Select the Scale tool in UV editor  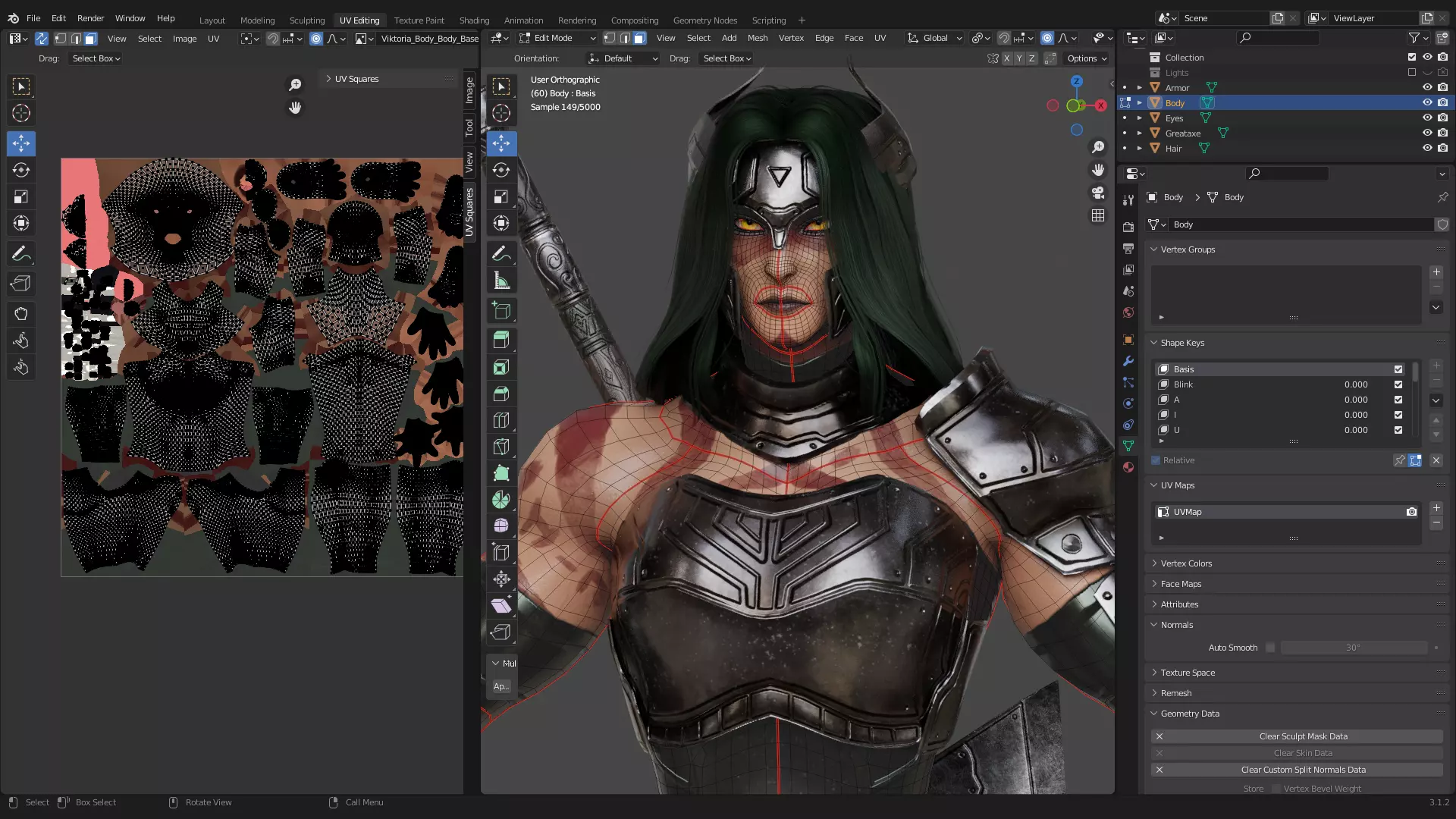point(21,197)
